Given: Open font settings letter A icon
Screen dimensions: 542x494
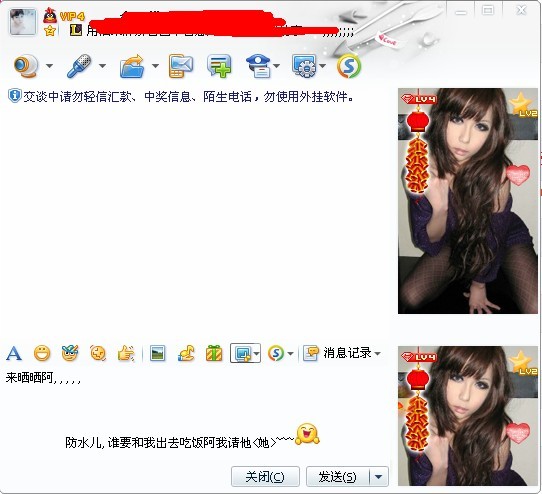Looking at the screenshot, I should [14, 353].
